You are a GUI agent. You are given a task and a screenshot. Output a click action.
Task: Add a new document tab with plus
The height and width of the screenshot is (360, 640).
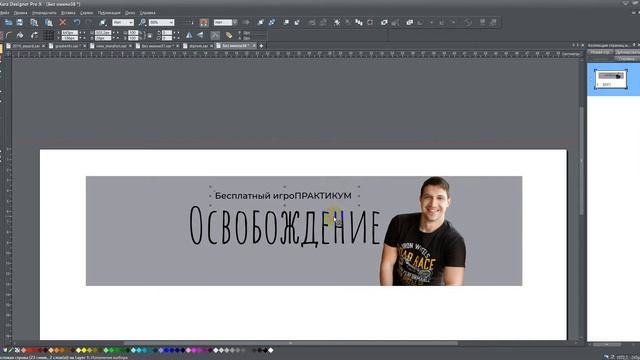[x=261, y=46]
